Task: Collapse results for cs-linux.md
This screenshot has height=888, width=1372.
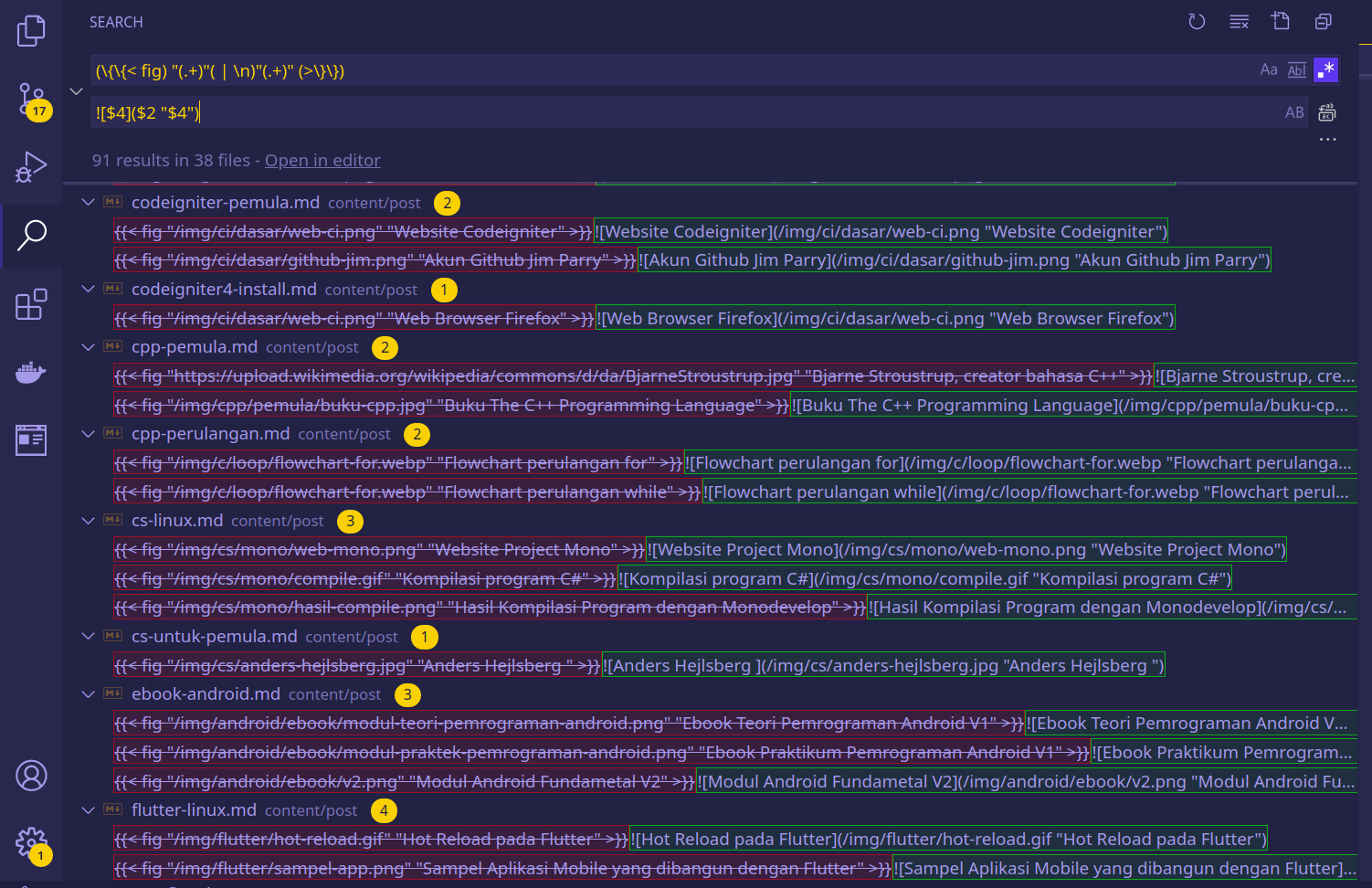Action: pos(88,520)
